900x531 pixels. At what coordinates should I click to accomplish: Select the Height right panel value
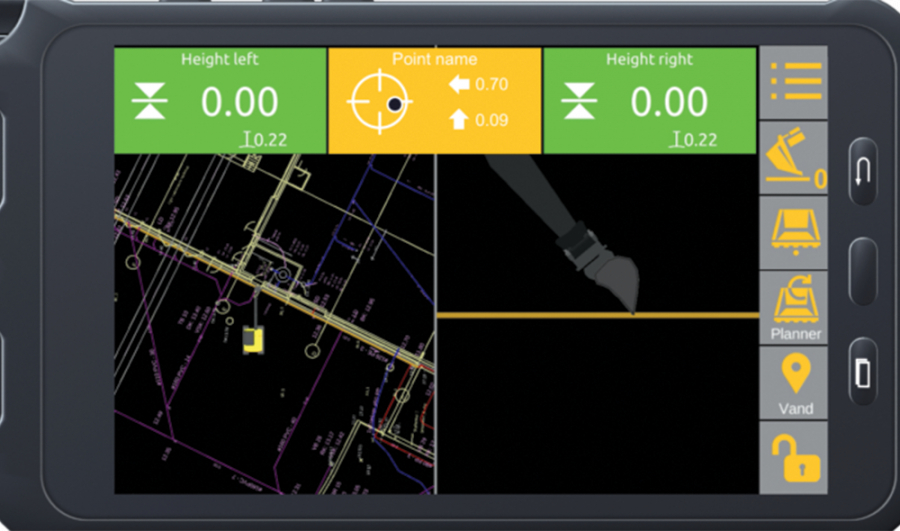pyautogui.click(x=669, y=102)
